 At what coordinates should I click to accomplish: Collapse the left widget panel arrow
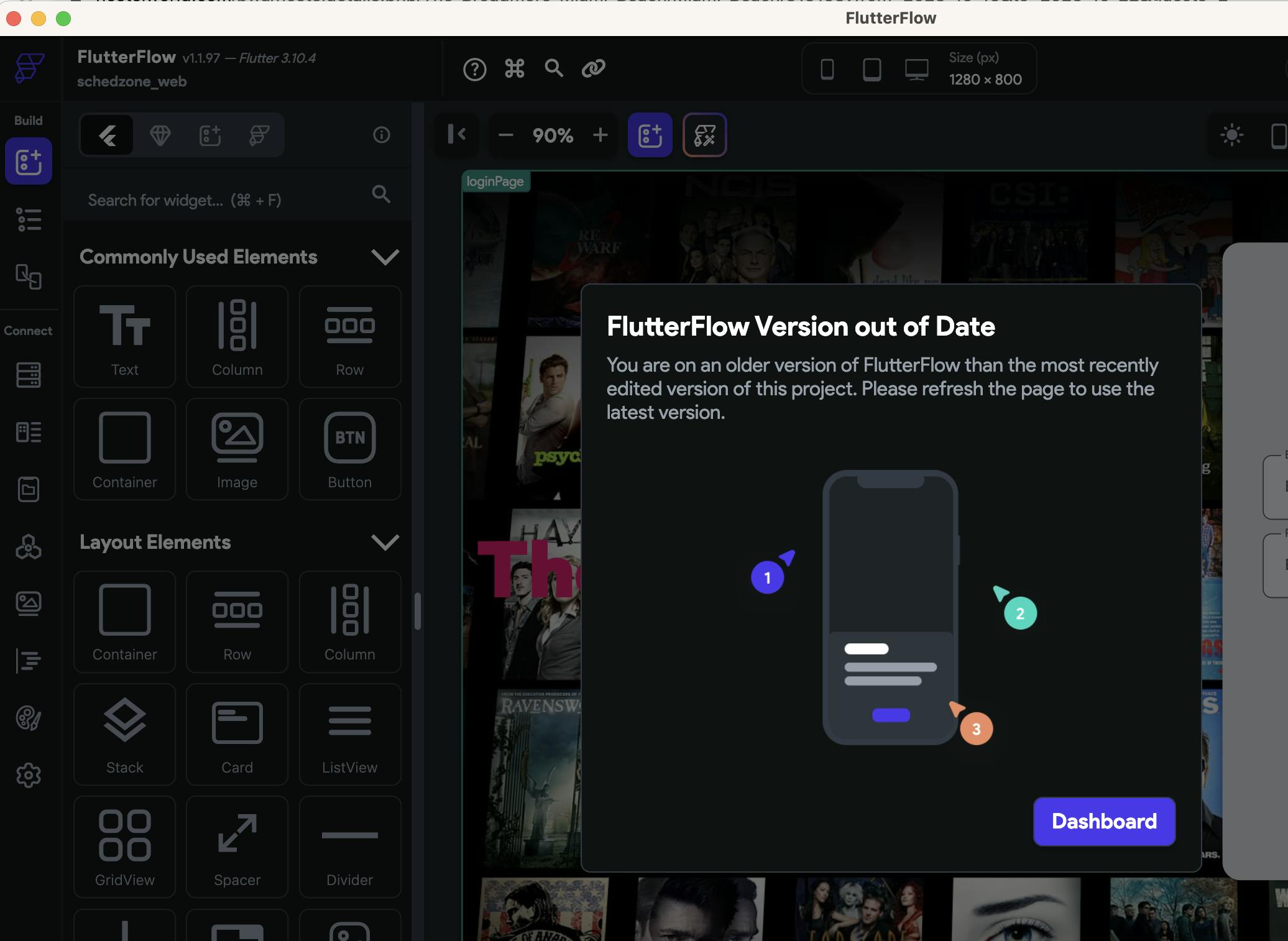pos(457,134)
